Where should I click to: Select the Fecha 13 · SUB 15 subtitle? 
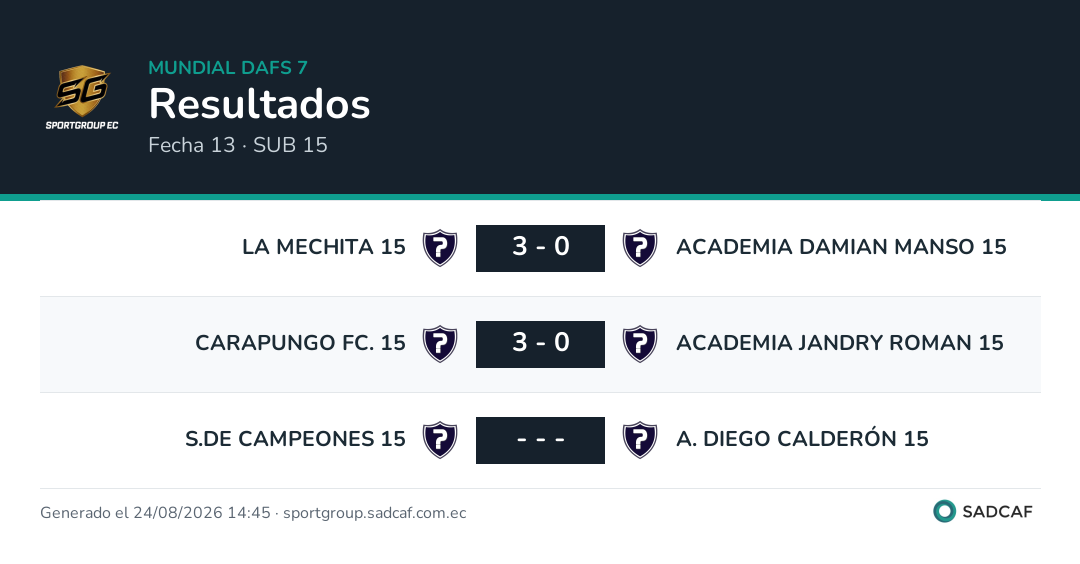tap(238, 145)
